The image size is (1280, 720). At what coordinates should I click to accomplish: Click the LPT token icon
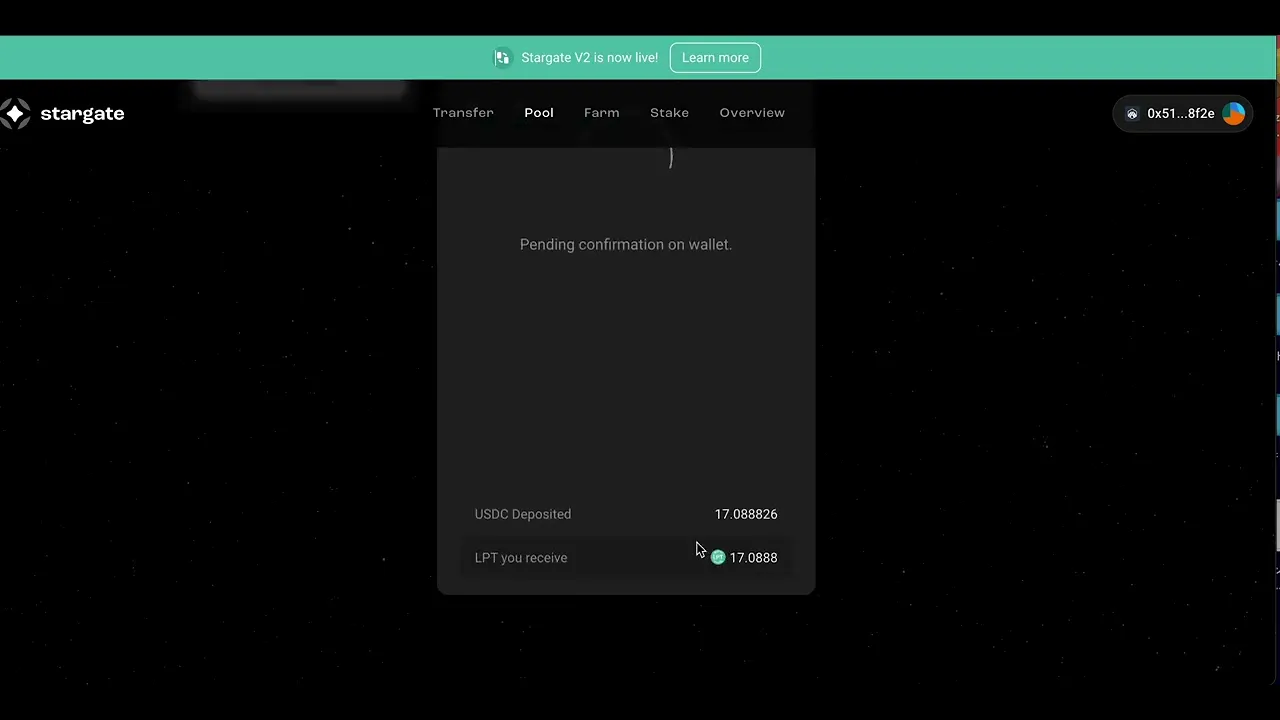718,558
